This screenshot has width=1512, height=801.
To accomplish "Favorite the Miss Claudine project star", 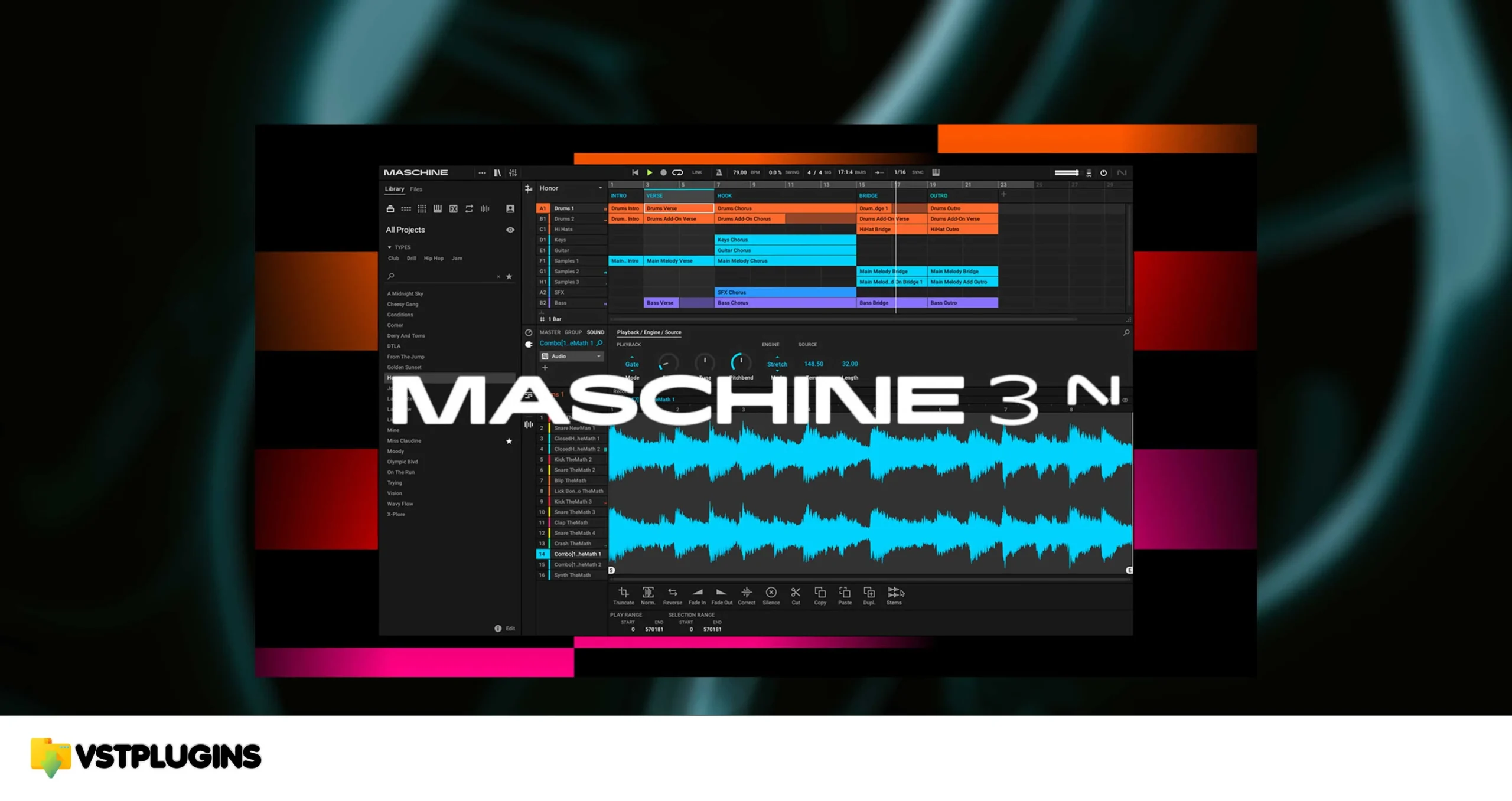I will tap(509, 442).
